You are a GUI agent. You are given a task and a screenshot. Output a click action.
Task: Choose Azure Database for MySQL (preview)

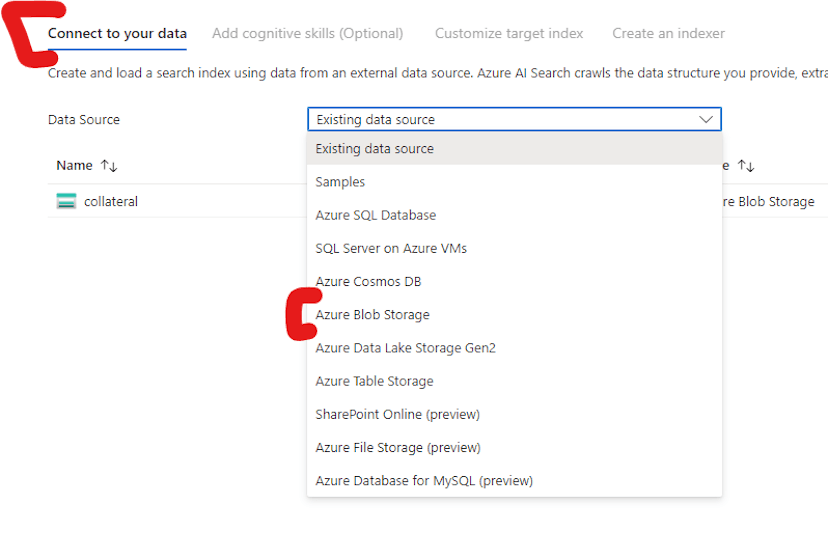coord(424,481)
